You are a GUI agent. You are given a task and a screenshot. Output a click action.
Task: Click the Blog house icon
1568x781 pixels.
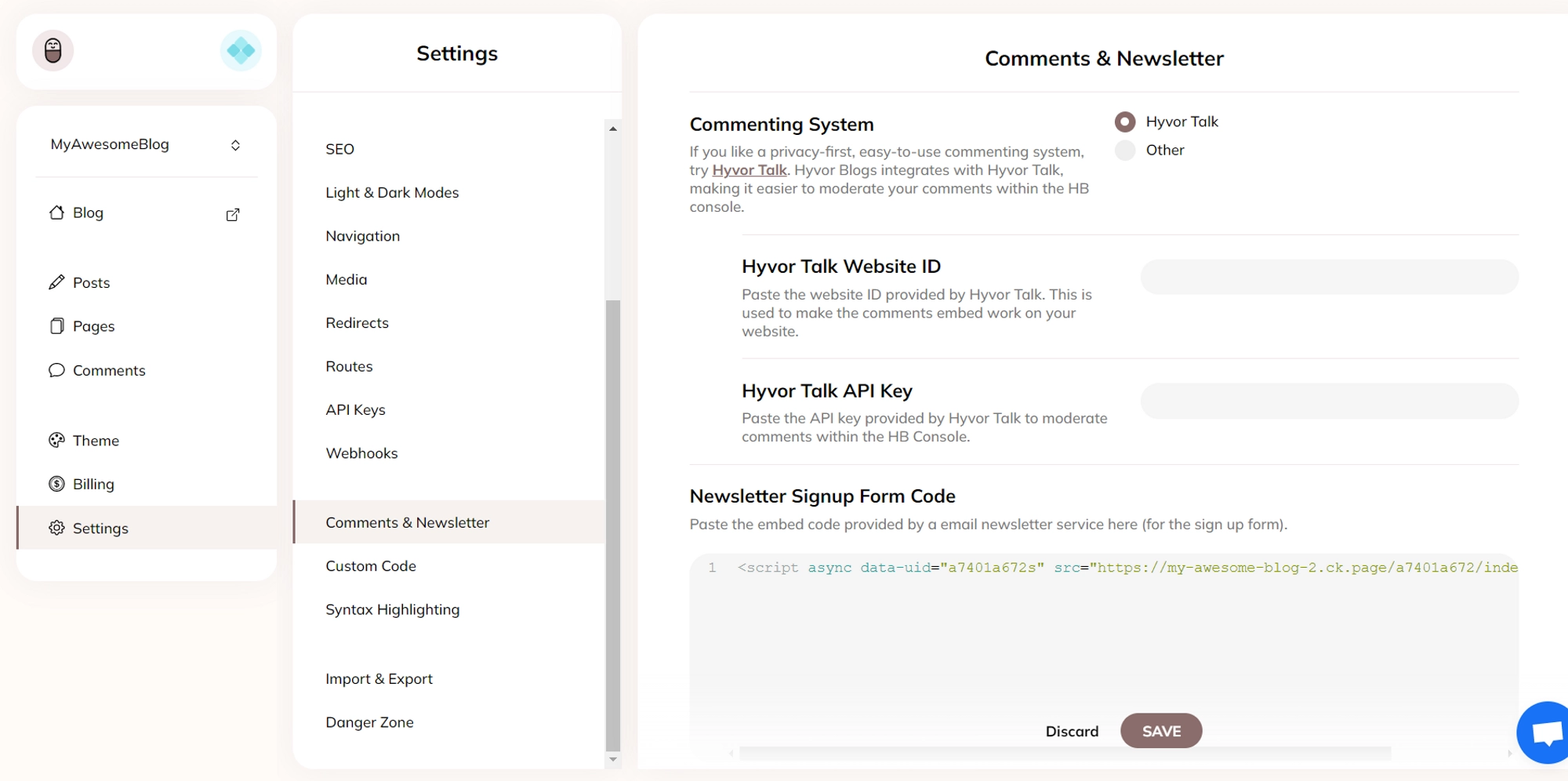(56, 213)
